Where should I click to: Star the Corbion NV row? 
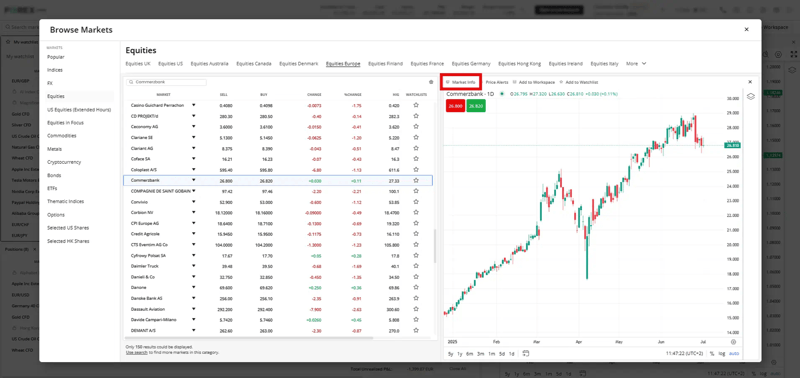tap(416, 212)
